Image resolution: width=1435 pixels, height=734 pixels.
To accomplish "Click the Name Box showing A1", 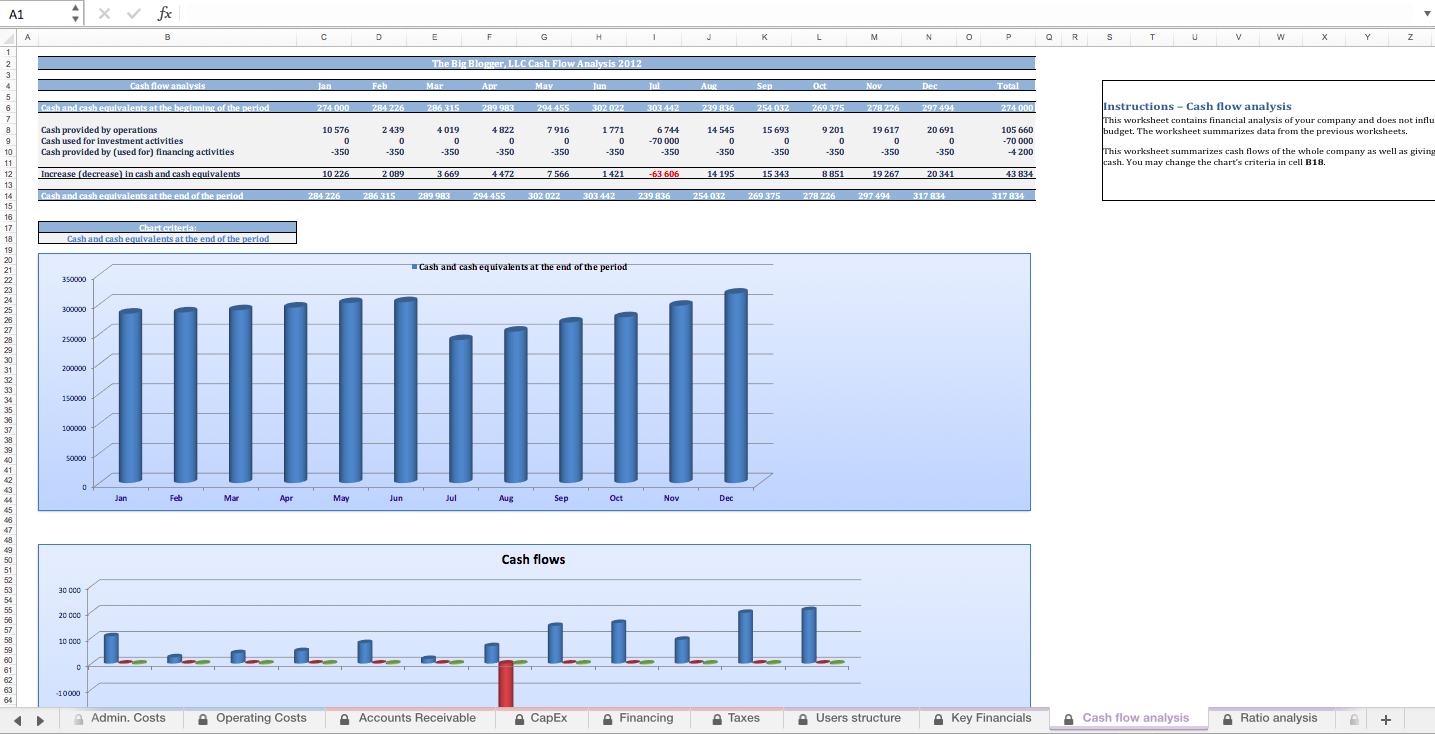I will click(x=37, y=14).
